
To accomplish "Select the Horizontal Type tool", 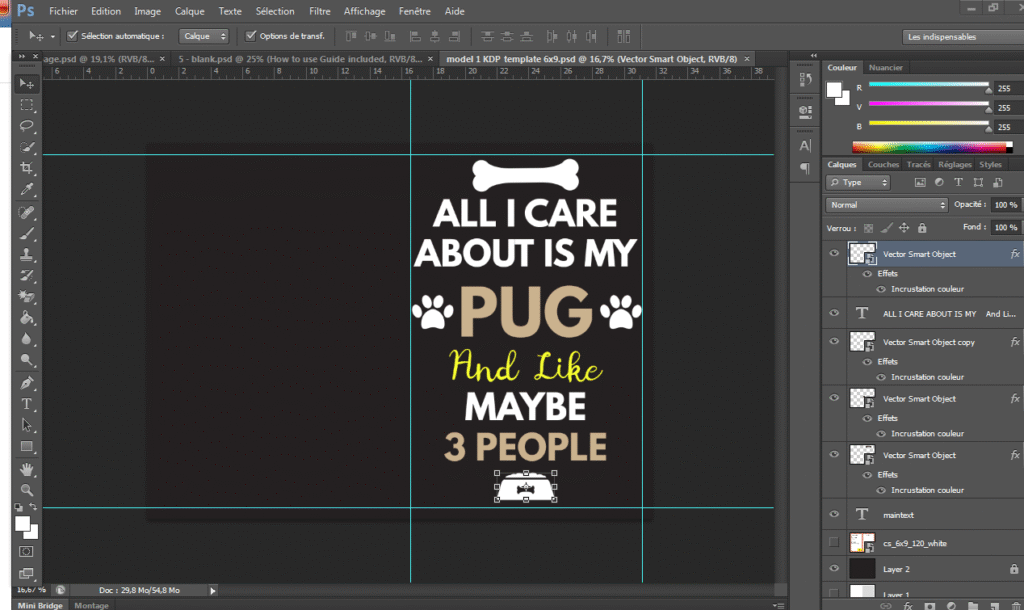I will 27,404.
